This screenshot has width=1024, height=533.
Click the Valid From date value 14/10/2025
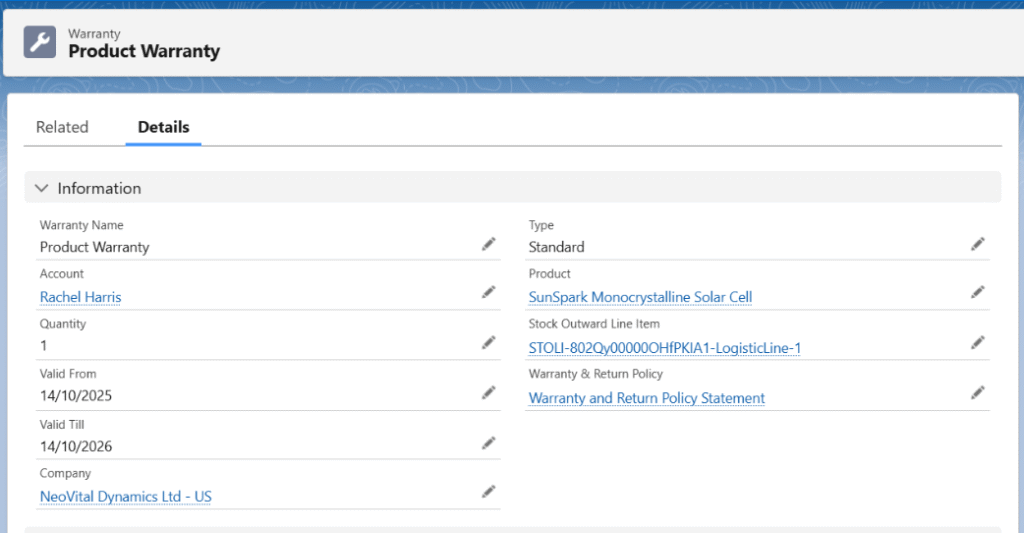click(76, 396)
